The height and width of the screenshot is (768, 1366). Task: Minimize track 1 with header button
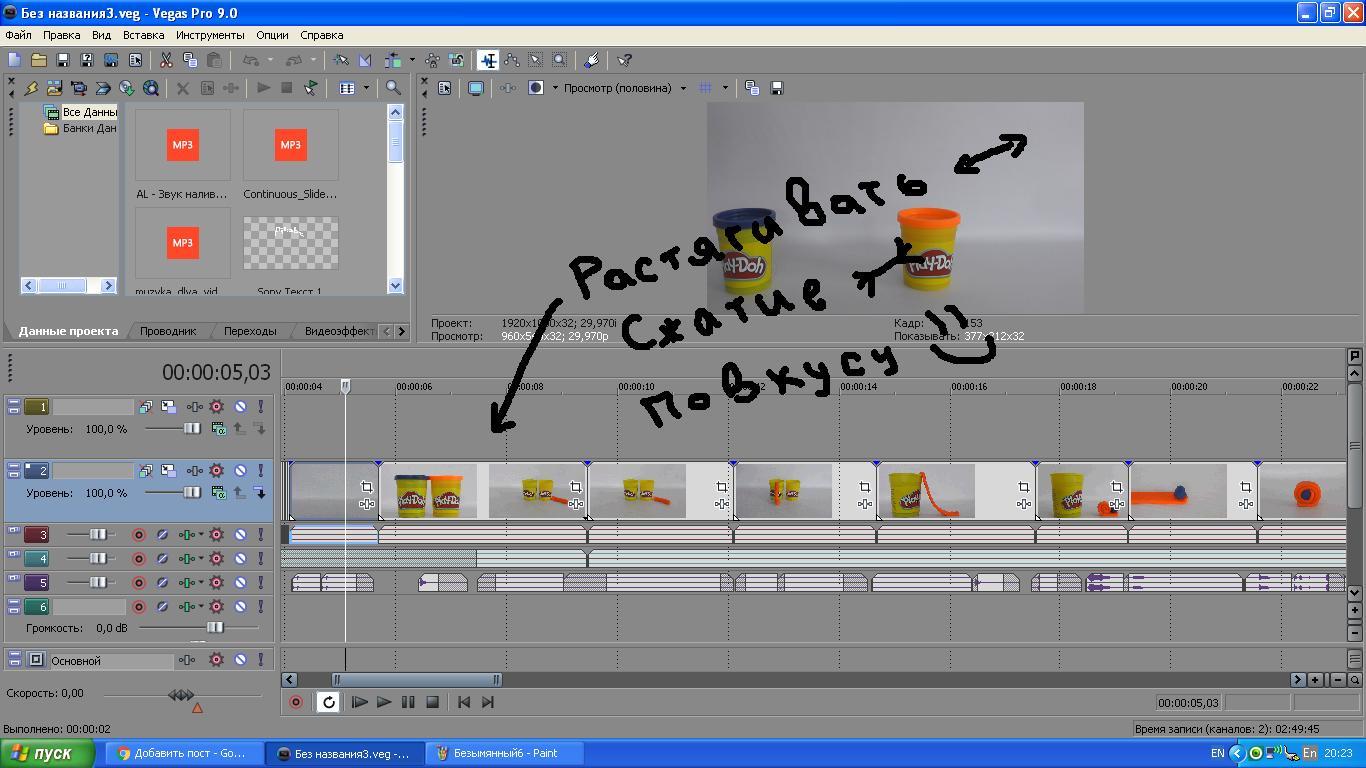click(14, 403)
